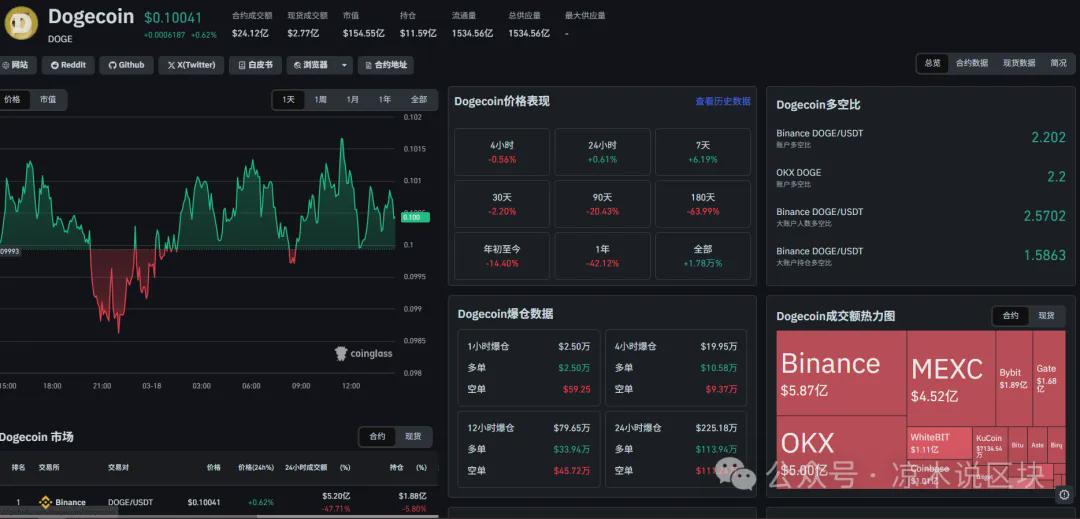Click the Binance logo in market table row
The width and height of the screenshot is (1080, 519).
pyautogui.click(x=45, y=502)
